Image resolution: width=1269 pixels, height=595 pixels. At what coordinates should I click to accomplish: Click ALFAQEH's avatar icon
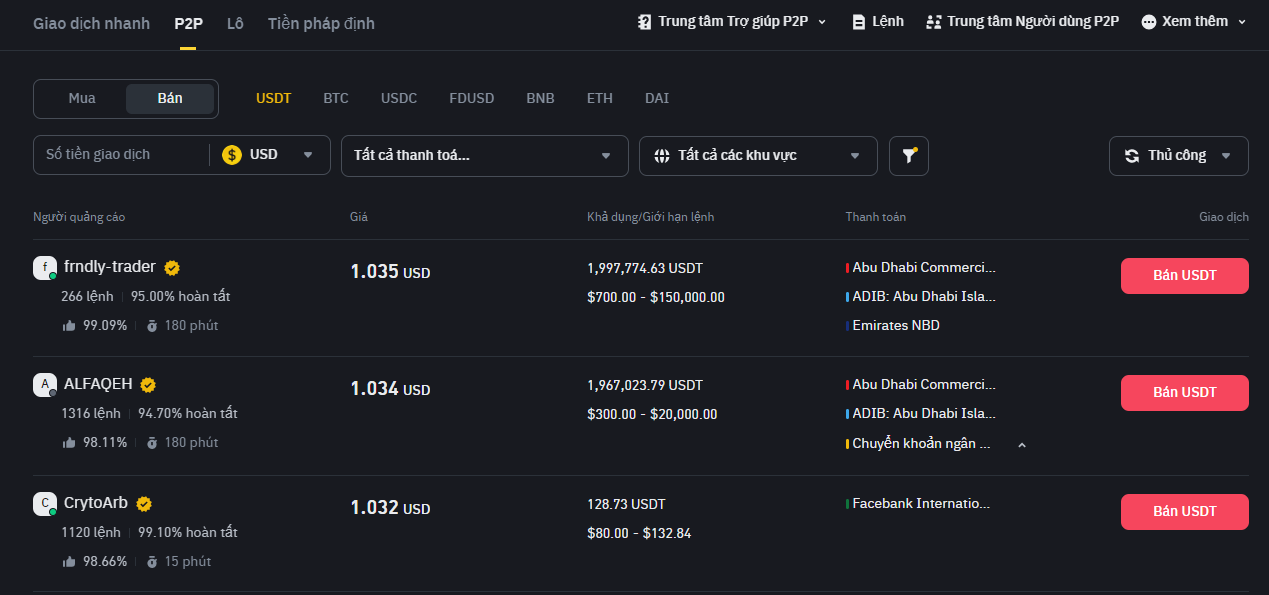44,385
